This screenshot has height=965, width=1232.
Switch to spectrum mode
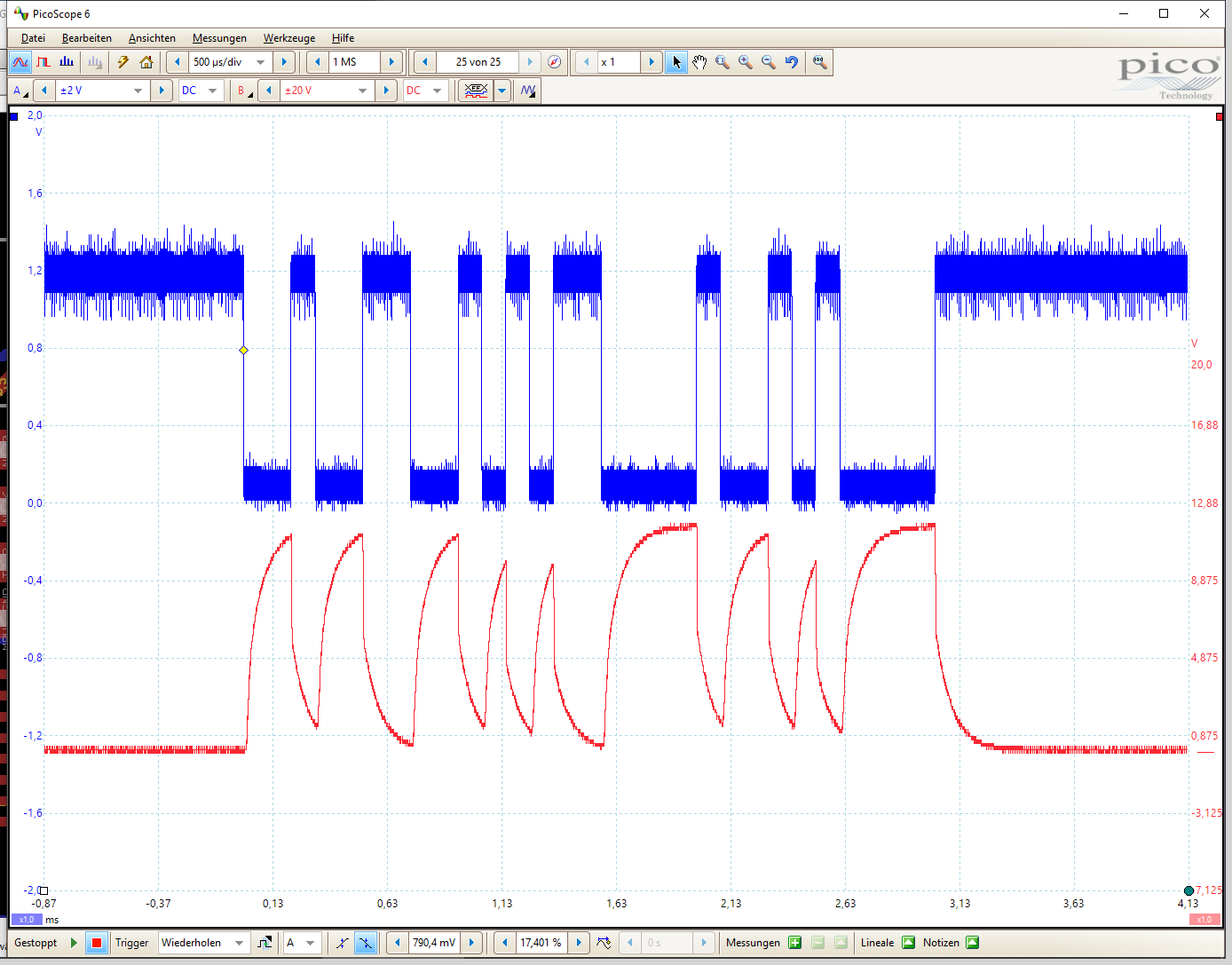pos(67,62)
